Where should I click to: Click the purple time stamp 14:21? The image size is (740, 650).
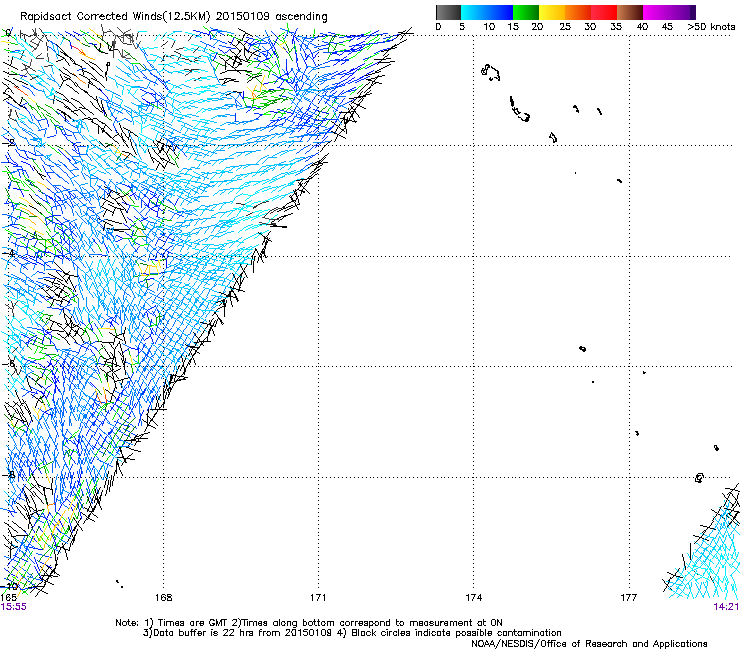pos(726,607)
